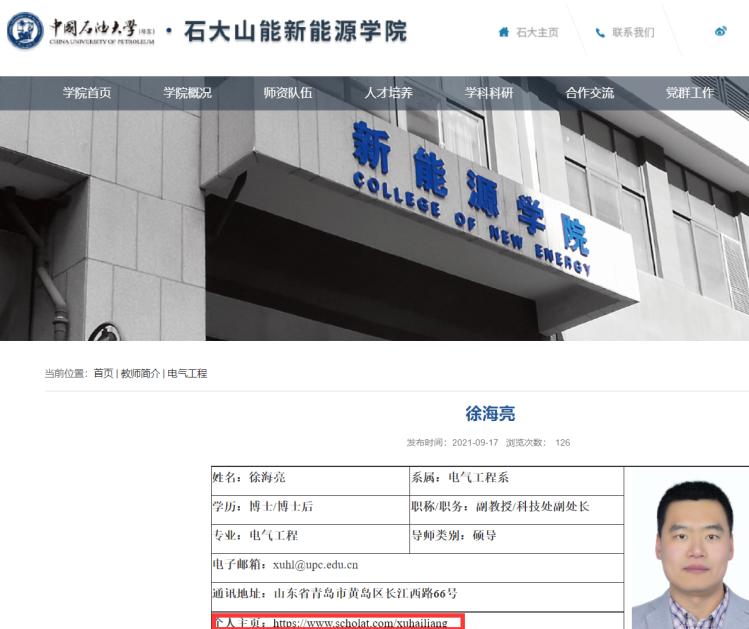
Task: Click the 石大山能新能源学院 site title
Action: coord(296,32)
